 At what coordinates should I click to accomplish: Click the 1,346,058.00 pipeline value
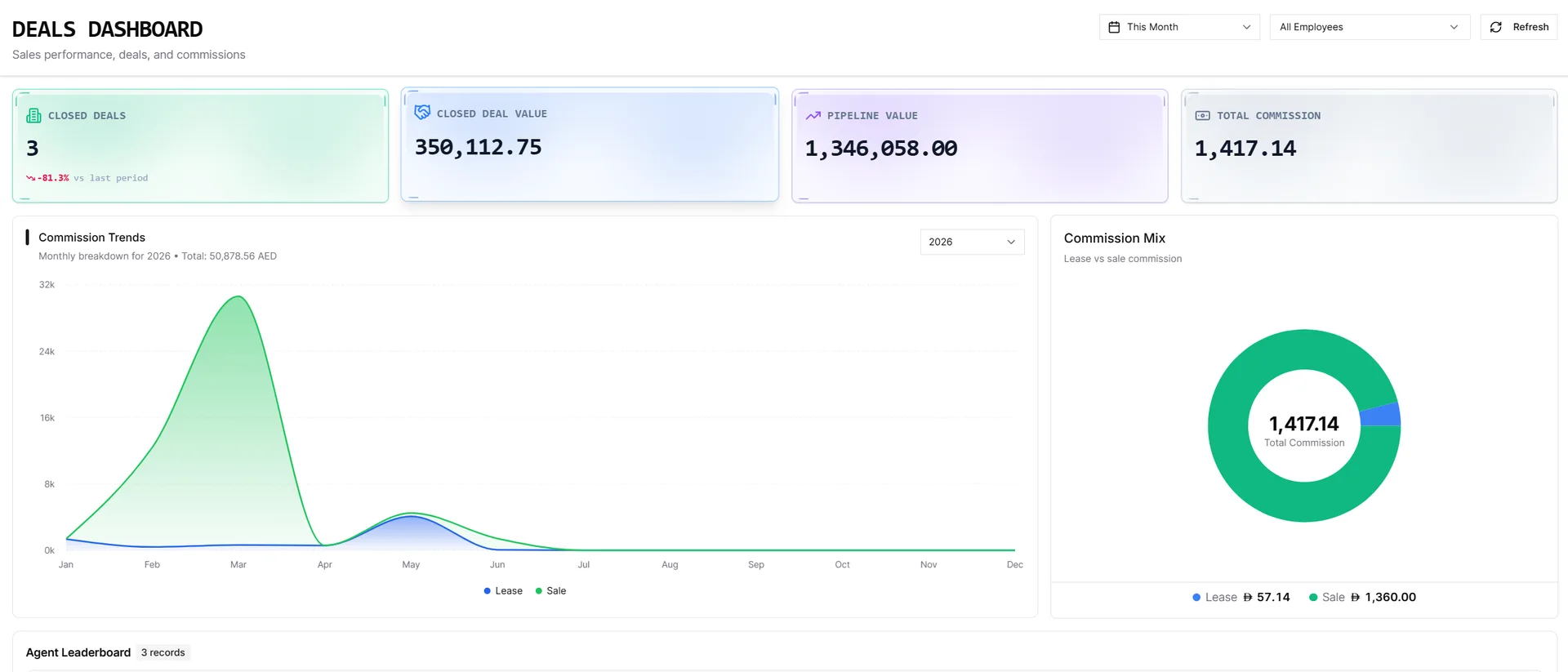(x=881, y=149)
